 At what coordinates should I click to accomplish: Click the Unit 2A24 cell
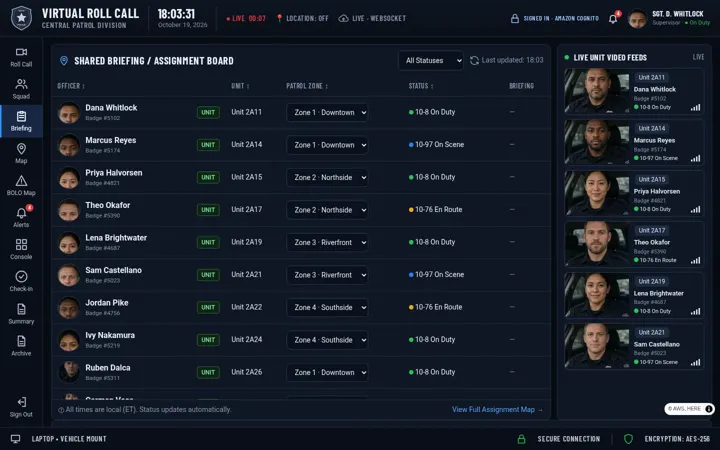(247, 339)
